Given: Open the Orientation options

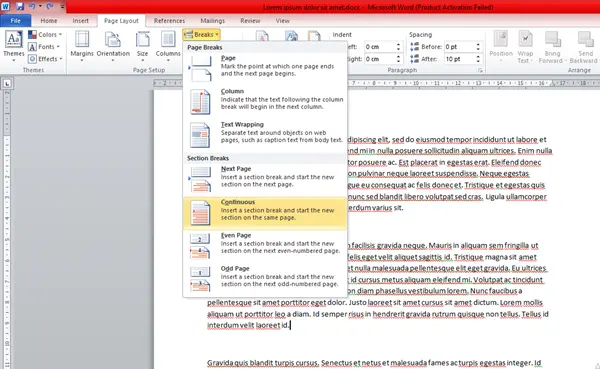Looking at the screenshot, I should [x=113, y=46].
